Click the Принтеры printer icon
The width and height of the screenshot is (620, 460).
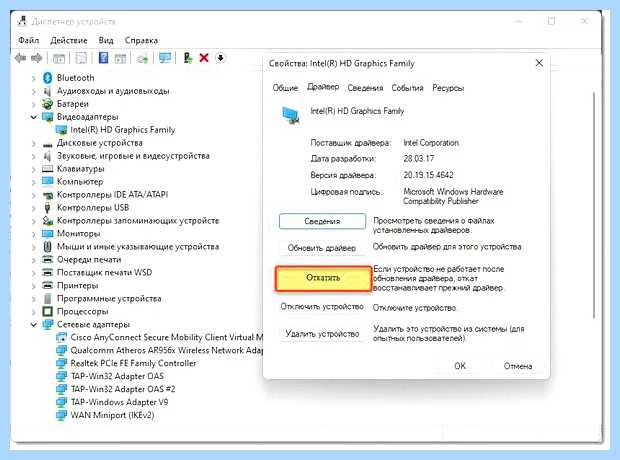coord(47,285)
